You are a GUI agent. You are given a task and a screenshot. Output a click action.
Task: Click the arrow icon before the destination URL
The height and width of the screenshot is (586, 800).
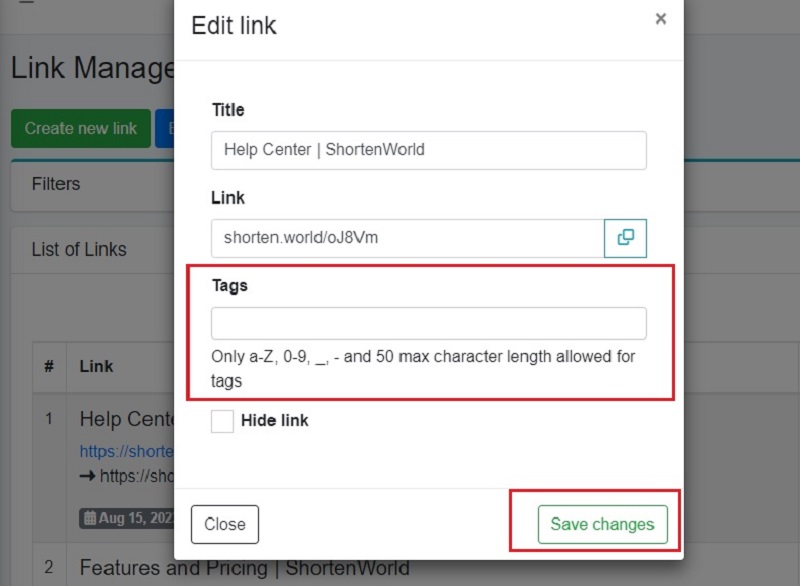click(x=87, y=476)
